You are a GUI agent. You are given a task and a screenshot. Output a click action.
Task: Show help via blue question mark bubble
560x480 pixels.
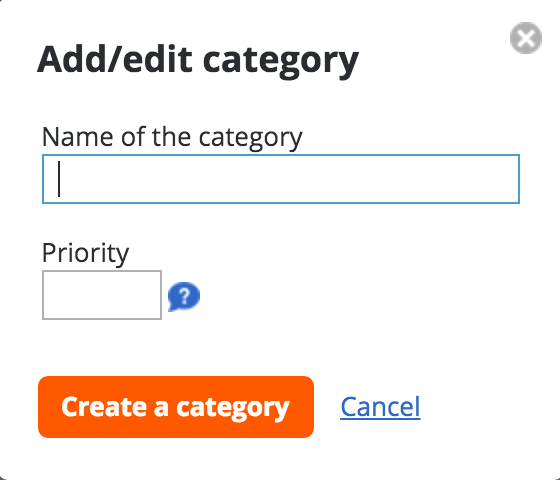pyautogui.click(x=184, y=296)
